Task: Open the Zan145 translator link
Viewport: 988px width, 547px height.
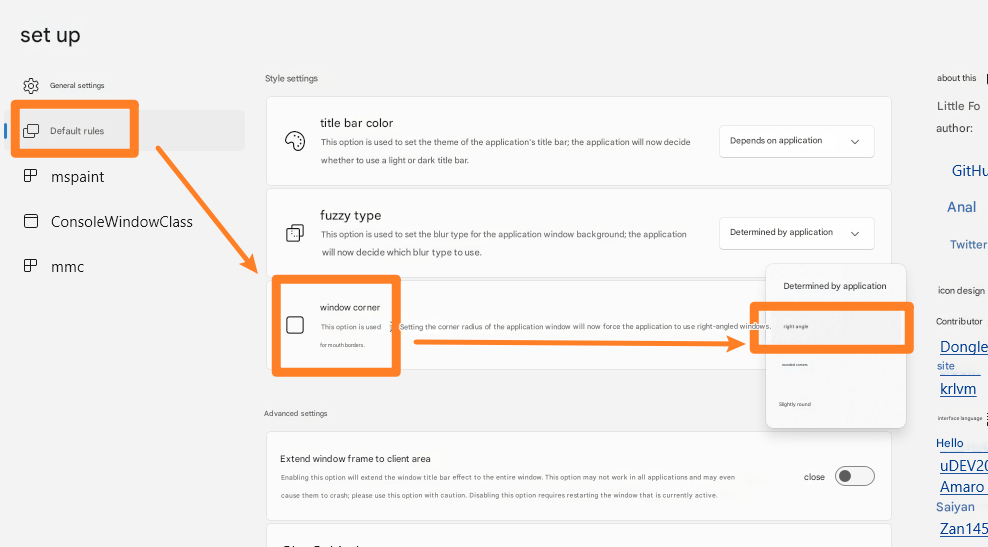Action: pos(963,529)
